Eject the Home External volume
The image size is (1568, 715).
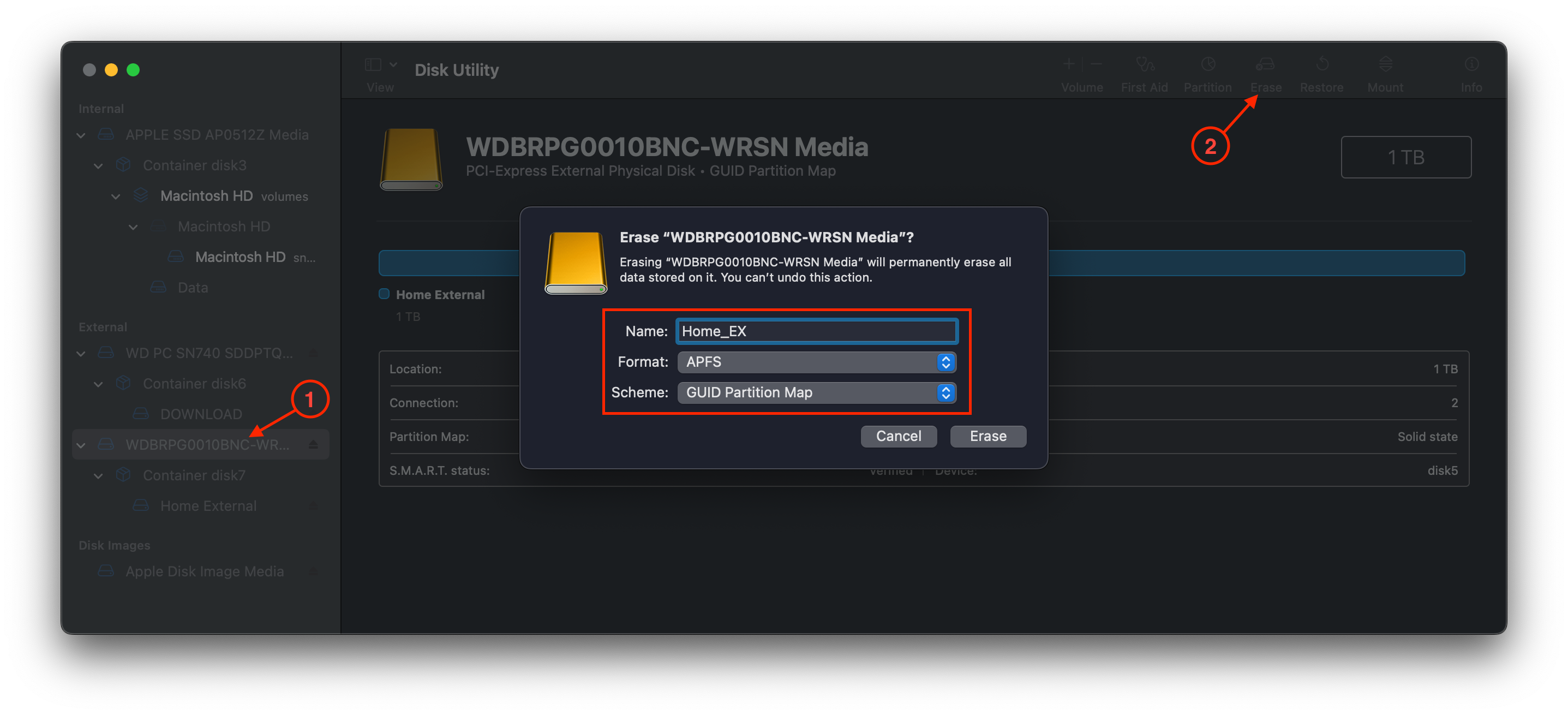314,505
